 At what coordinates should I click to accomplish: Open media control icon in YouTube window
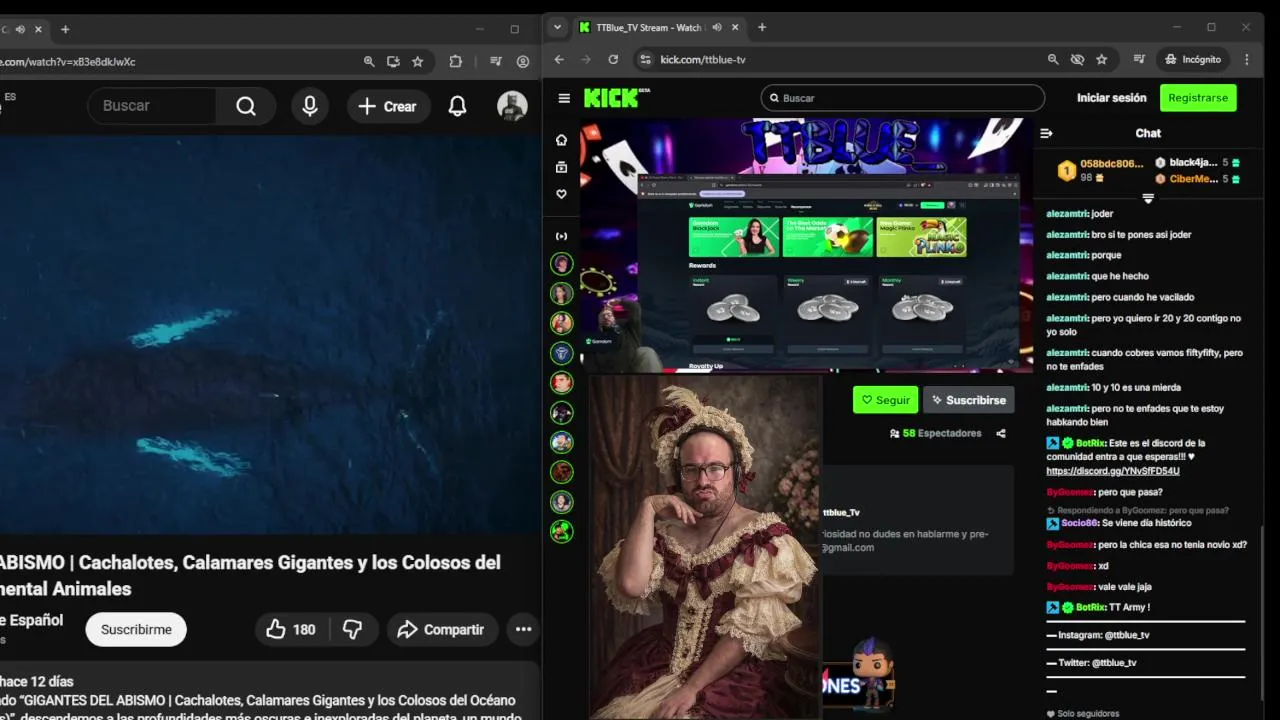[x=495, y=62]
